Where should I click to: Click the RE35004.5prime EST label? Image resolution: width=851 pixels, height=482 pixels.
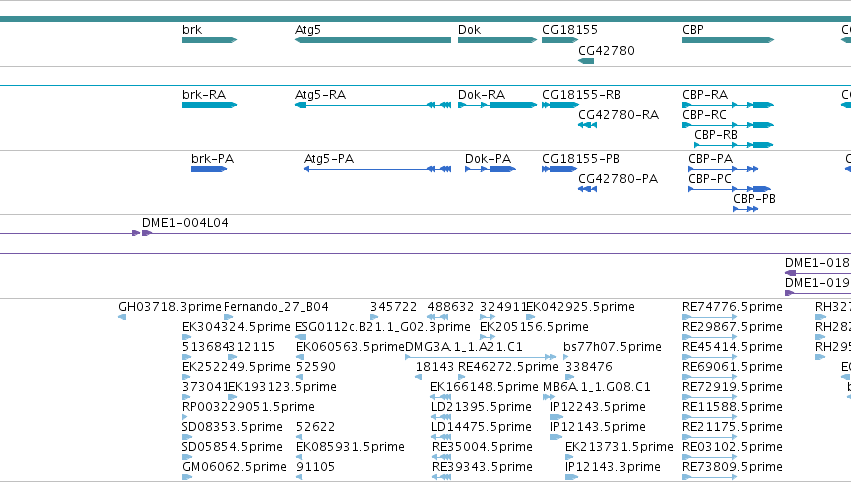coord(482,447)
